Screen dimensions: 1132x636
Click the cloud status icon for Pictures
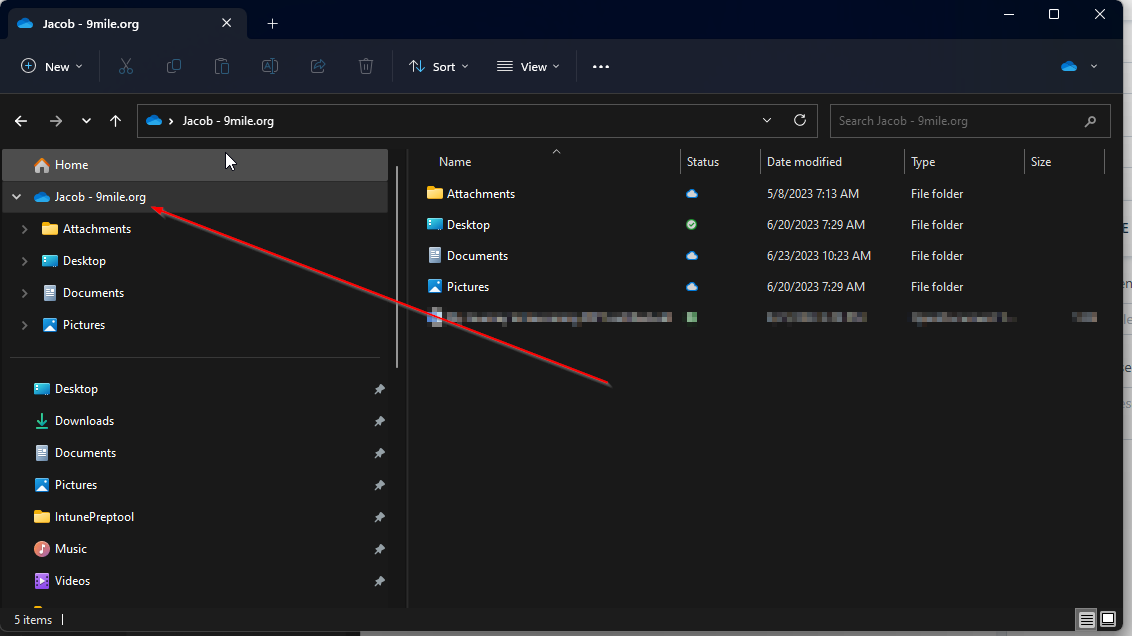(x=692, y=287)
